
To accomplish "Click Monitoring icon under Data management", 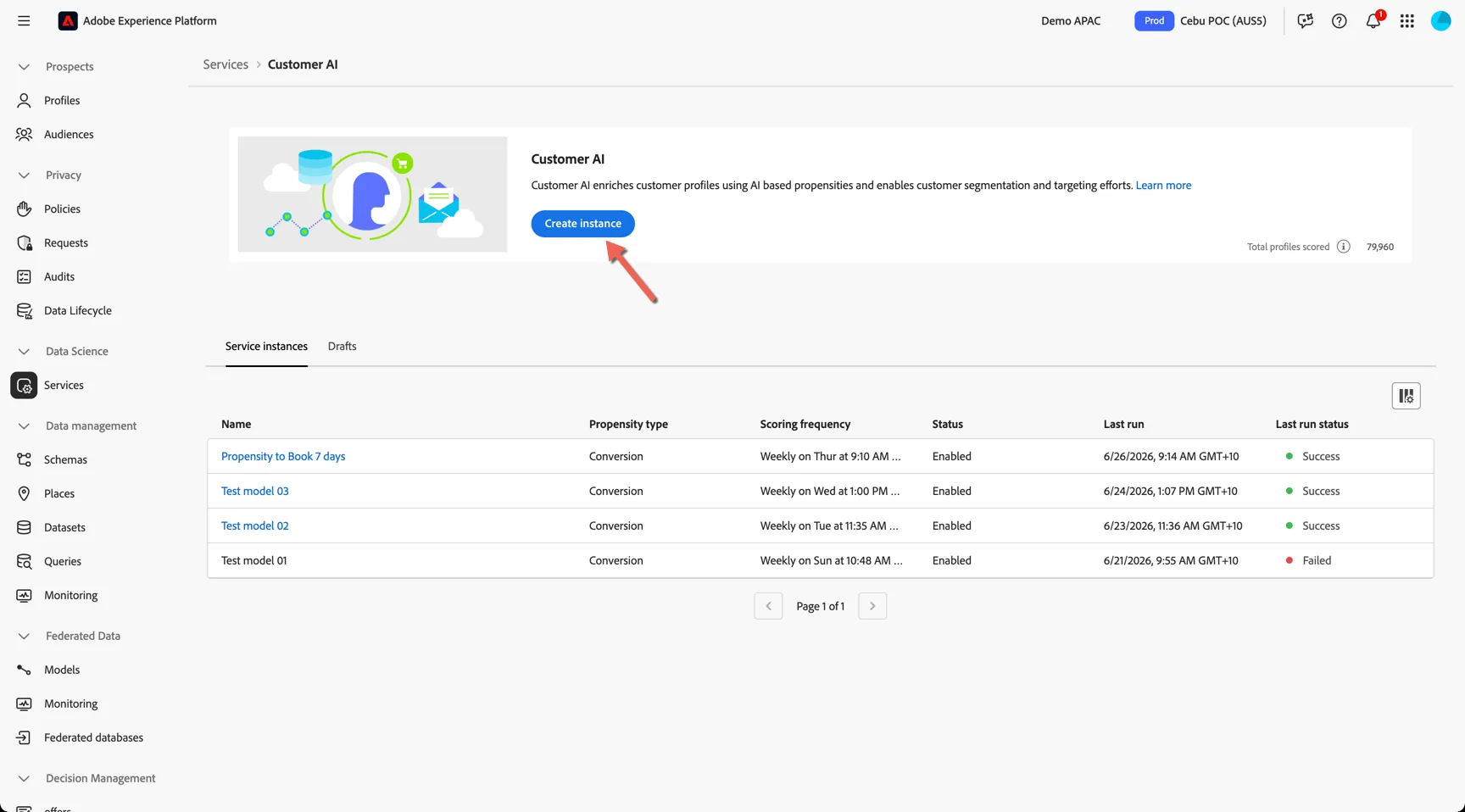I will pos(24,596).
